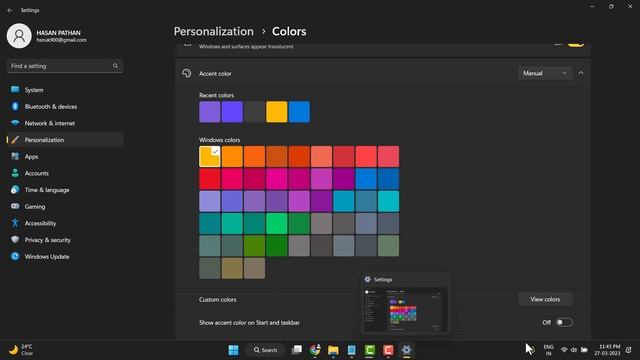The height and width of the screenshot is (360, 640).
Task: Click the clock showing 11:45 PM
Action: click(607, 350)
